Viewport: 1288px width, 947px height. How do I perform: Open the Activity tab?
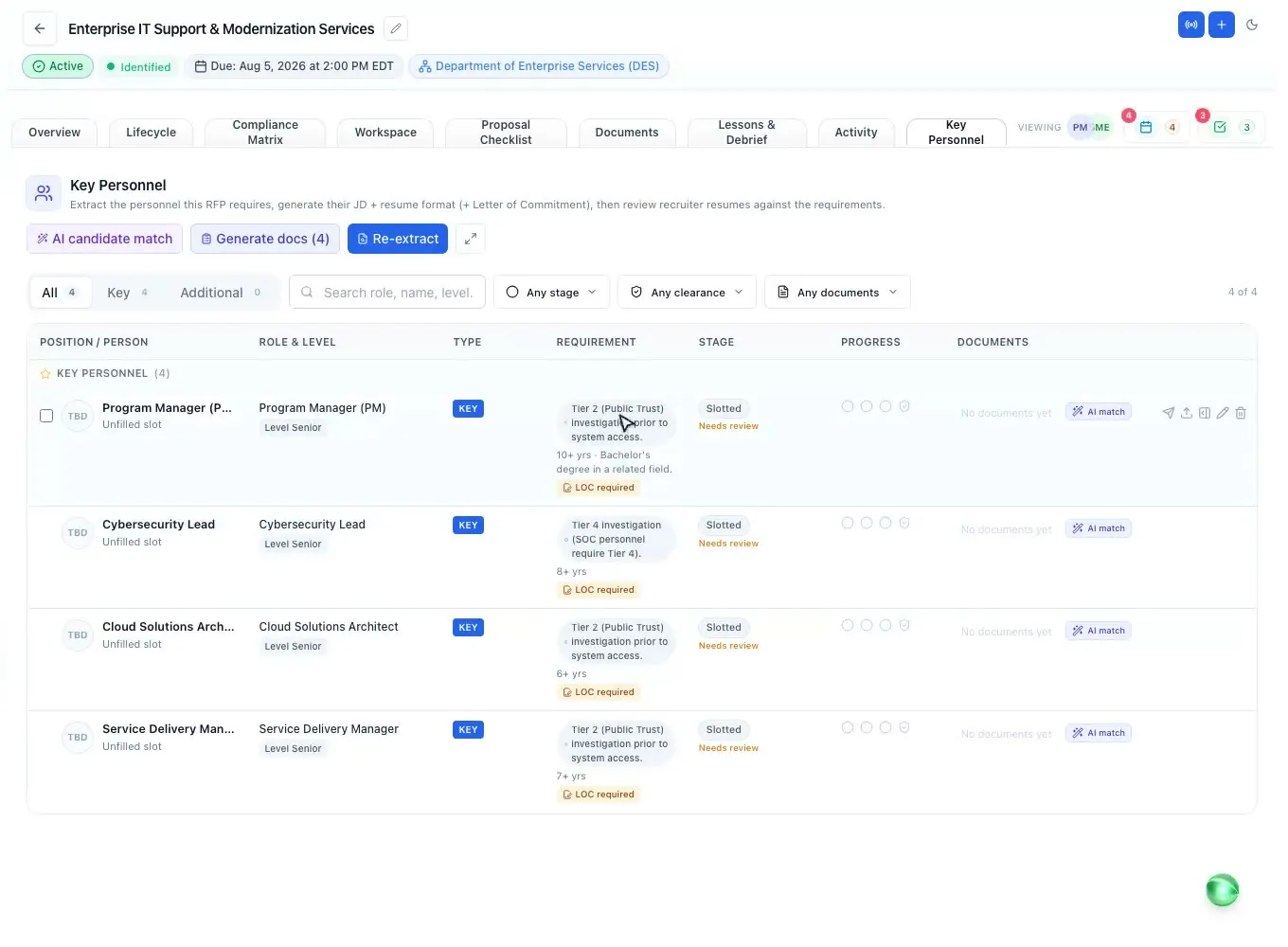point(856,133)
